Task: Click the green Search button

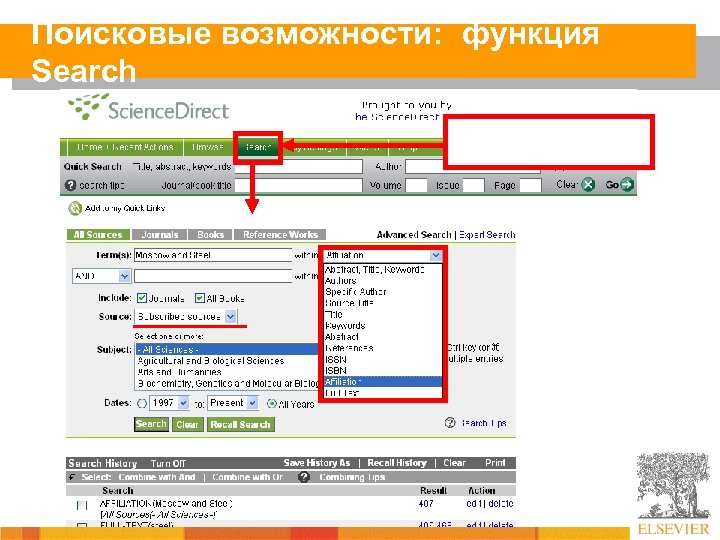Action: tap(151, 424)
